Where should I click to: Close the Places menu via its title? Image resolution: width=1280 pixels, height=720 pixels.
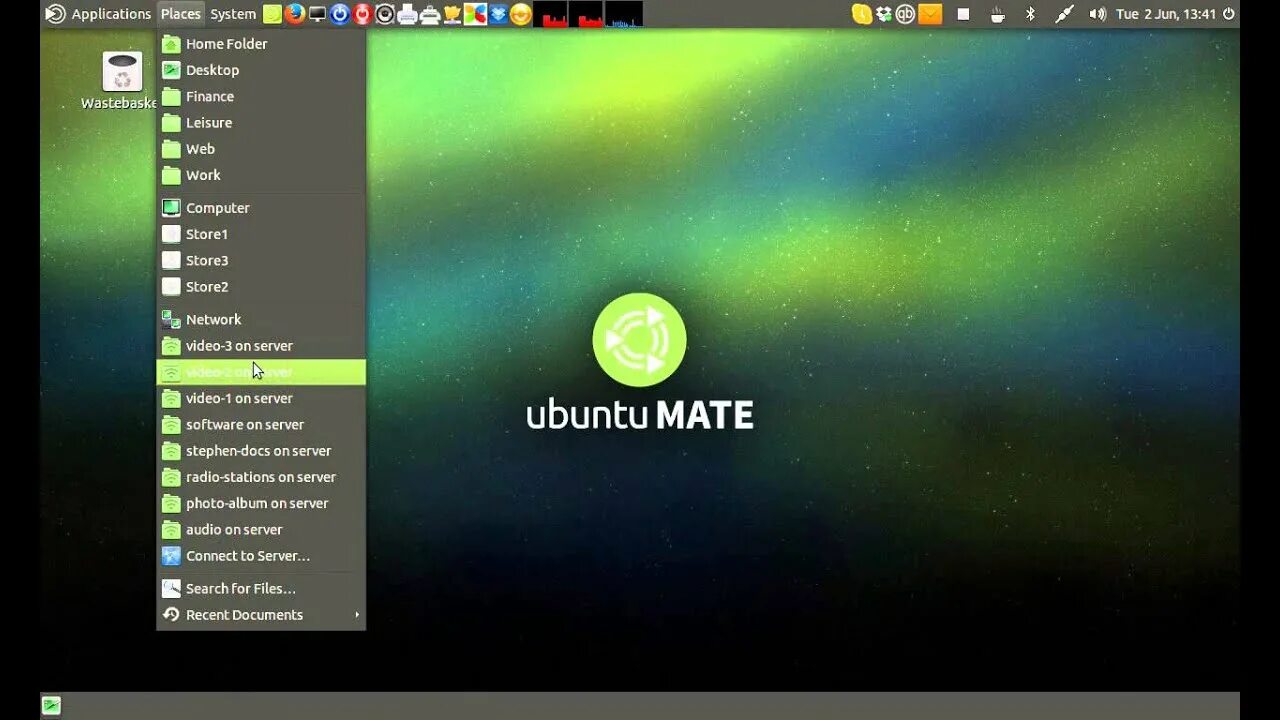tap(181, 14)
